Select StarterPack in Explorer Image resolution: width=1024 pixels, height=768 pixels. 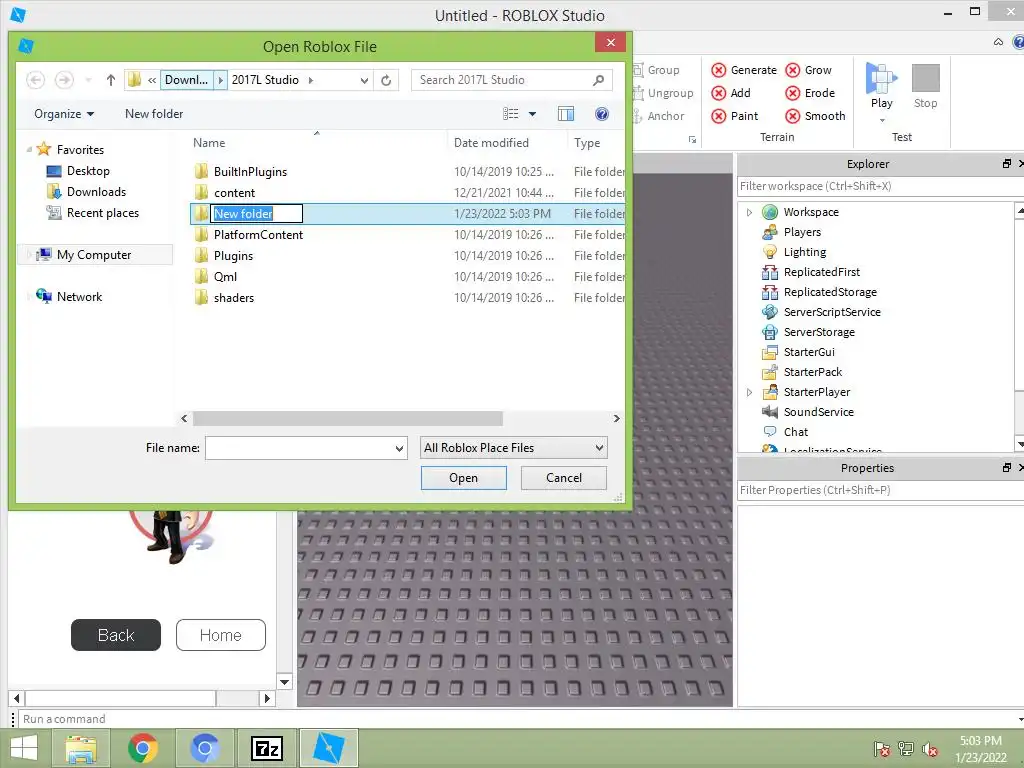tap(812, 372)
